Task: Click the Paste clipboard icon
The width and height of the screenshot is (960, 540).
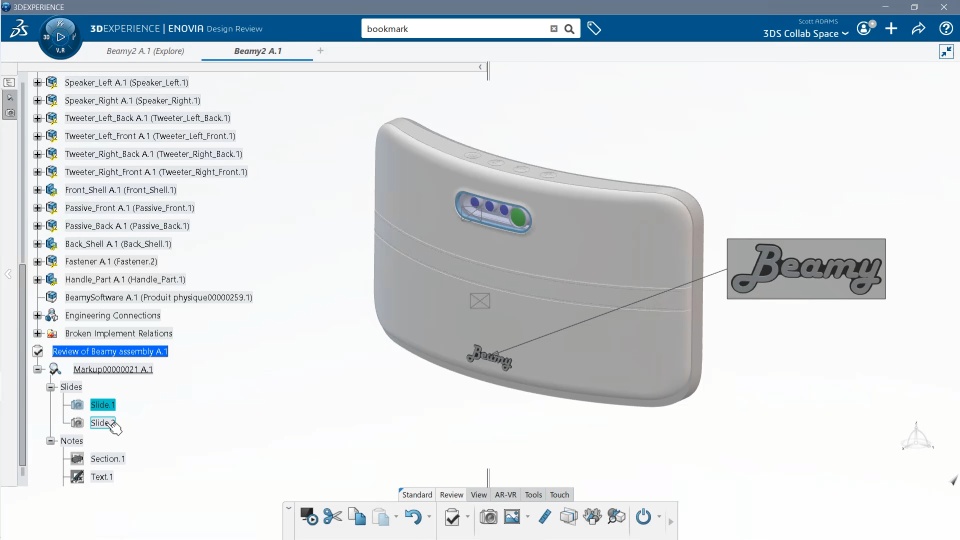Action: coord(381,517)
